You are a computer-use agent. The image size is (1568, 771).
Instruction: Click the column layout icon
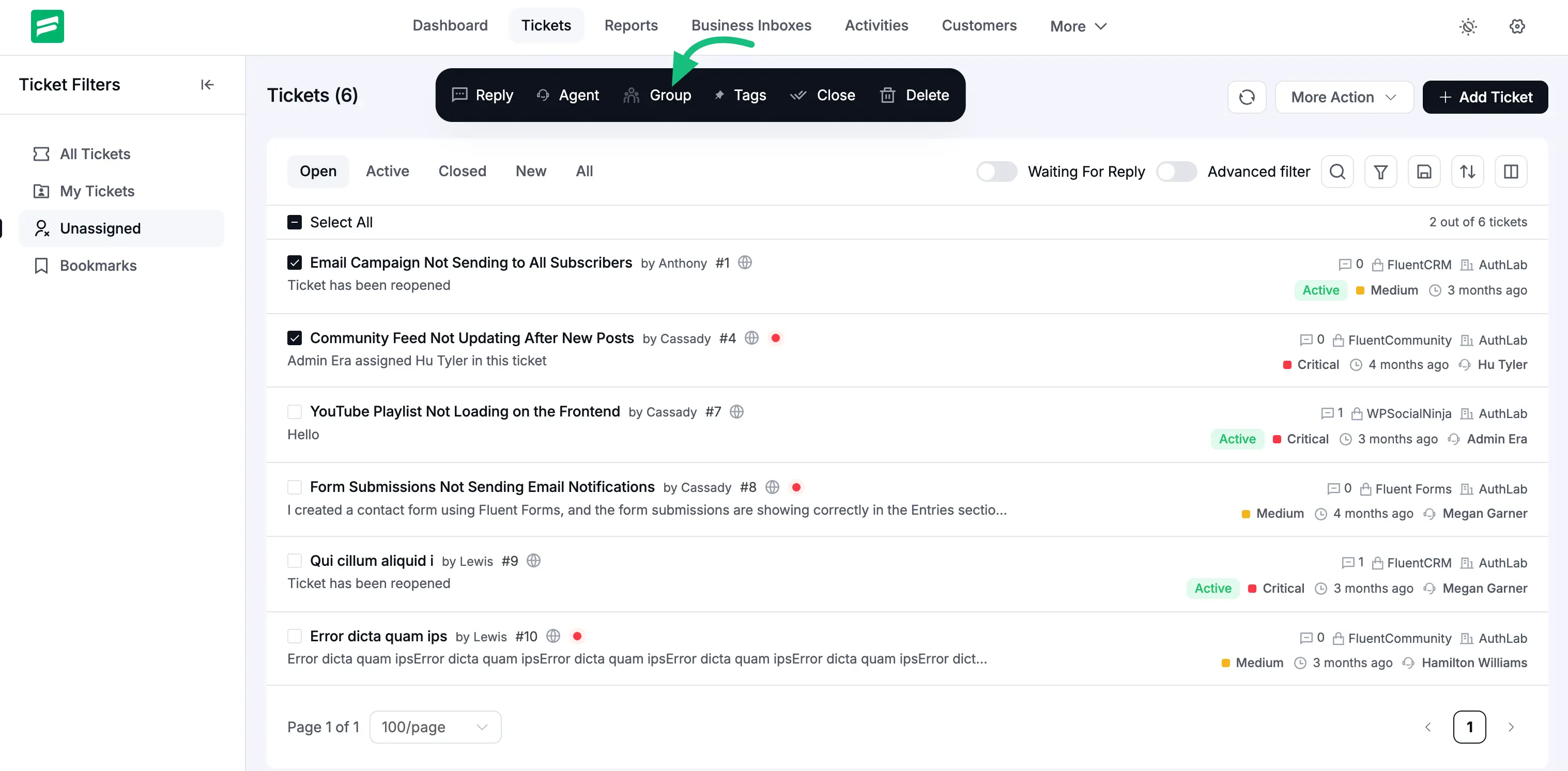(1510, 172)
